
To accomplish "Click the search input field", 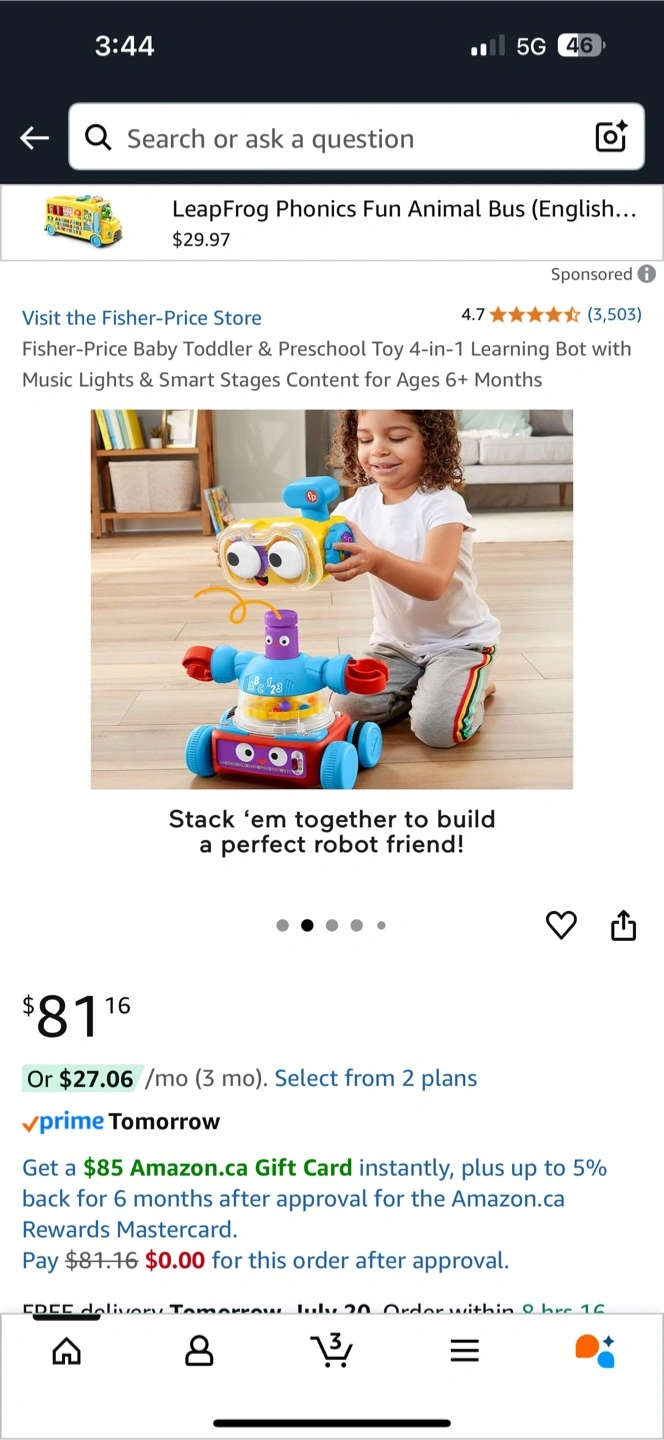I will pyautogui.click(x=356, y=137).
